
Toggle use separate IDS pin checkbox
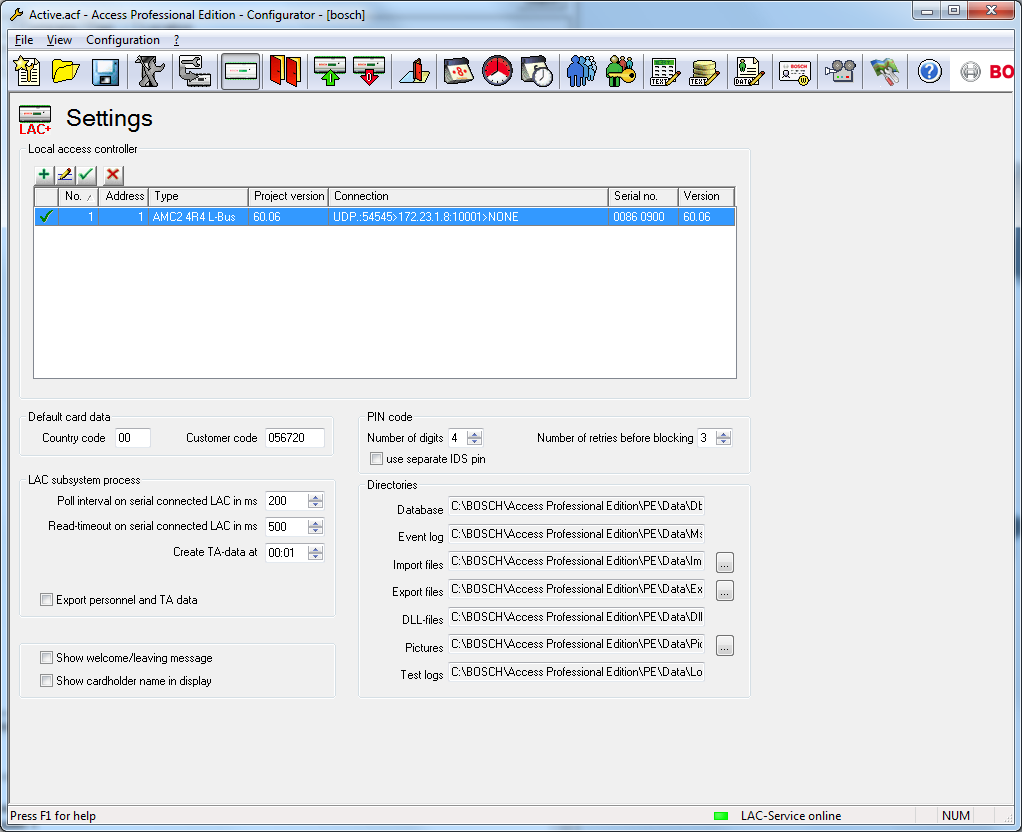376,459
